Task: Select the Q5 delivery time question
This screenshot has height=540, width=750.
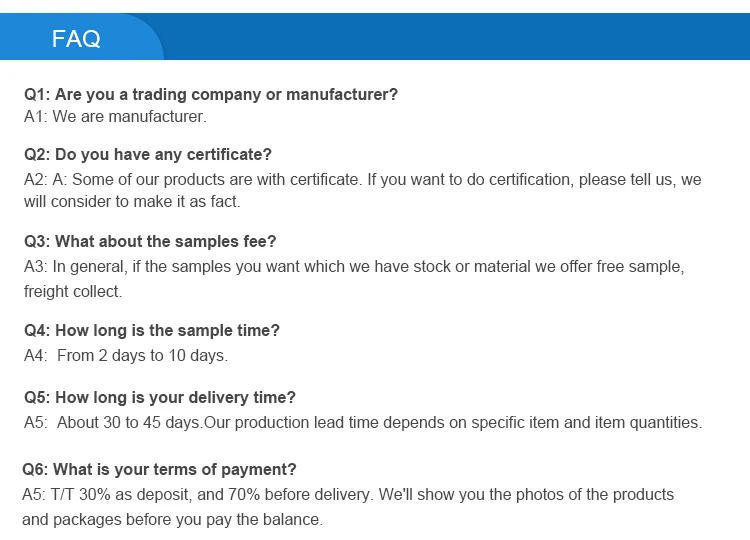Action: [x=160, y=398]
